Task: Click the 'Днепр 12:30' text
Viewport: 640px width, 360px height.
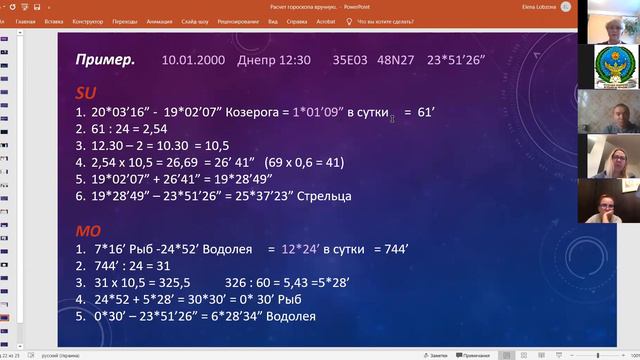Action: coord(274,60)
